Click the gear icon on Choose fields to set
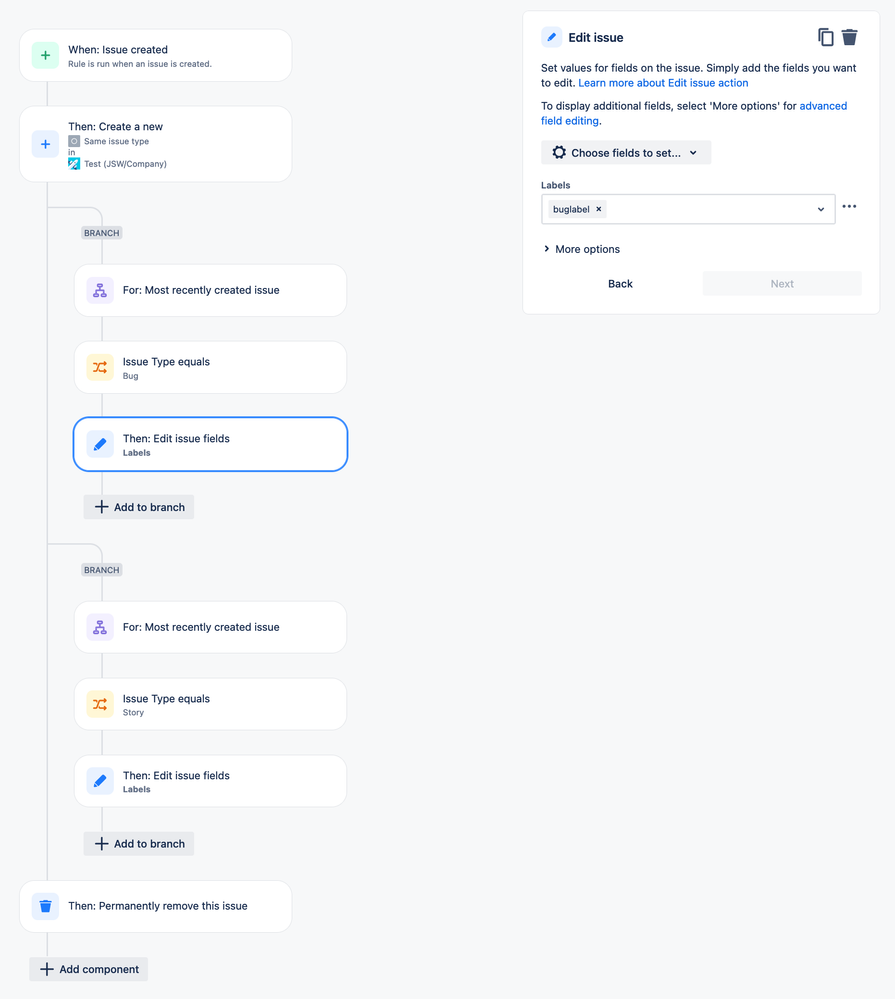 pyautogui.click(x=558, y=152)
